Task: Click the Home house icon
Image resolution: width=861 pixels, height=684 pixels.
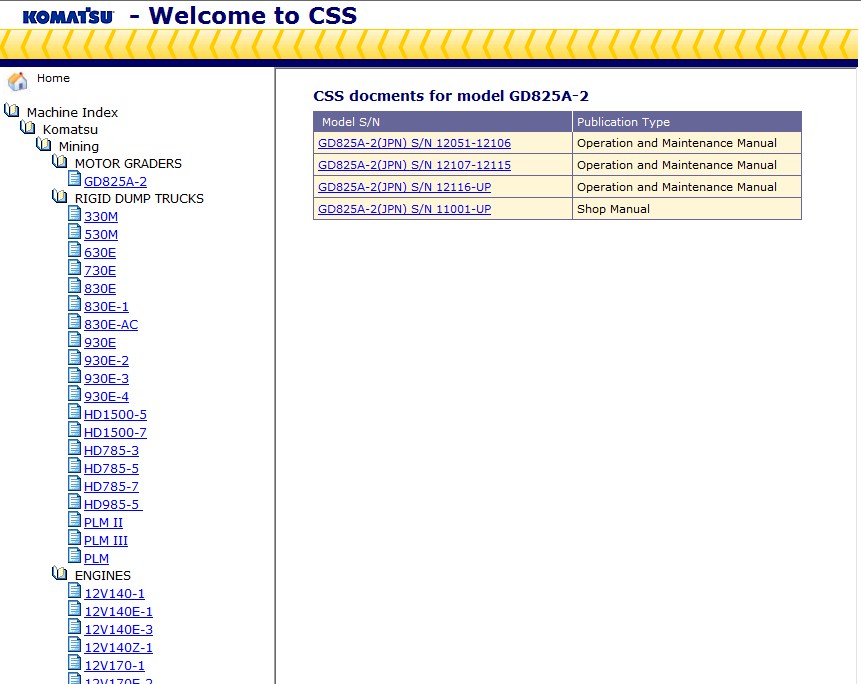Action: pyautogui.click(x=18, y=81)
